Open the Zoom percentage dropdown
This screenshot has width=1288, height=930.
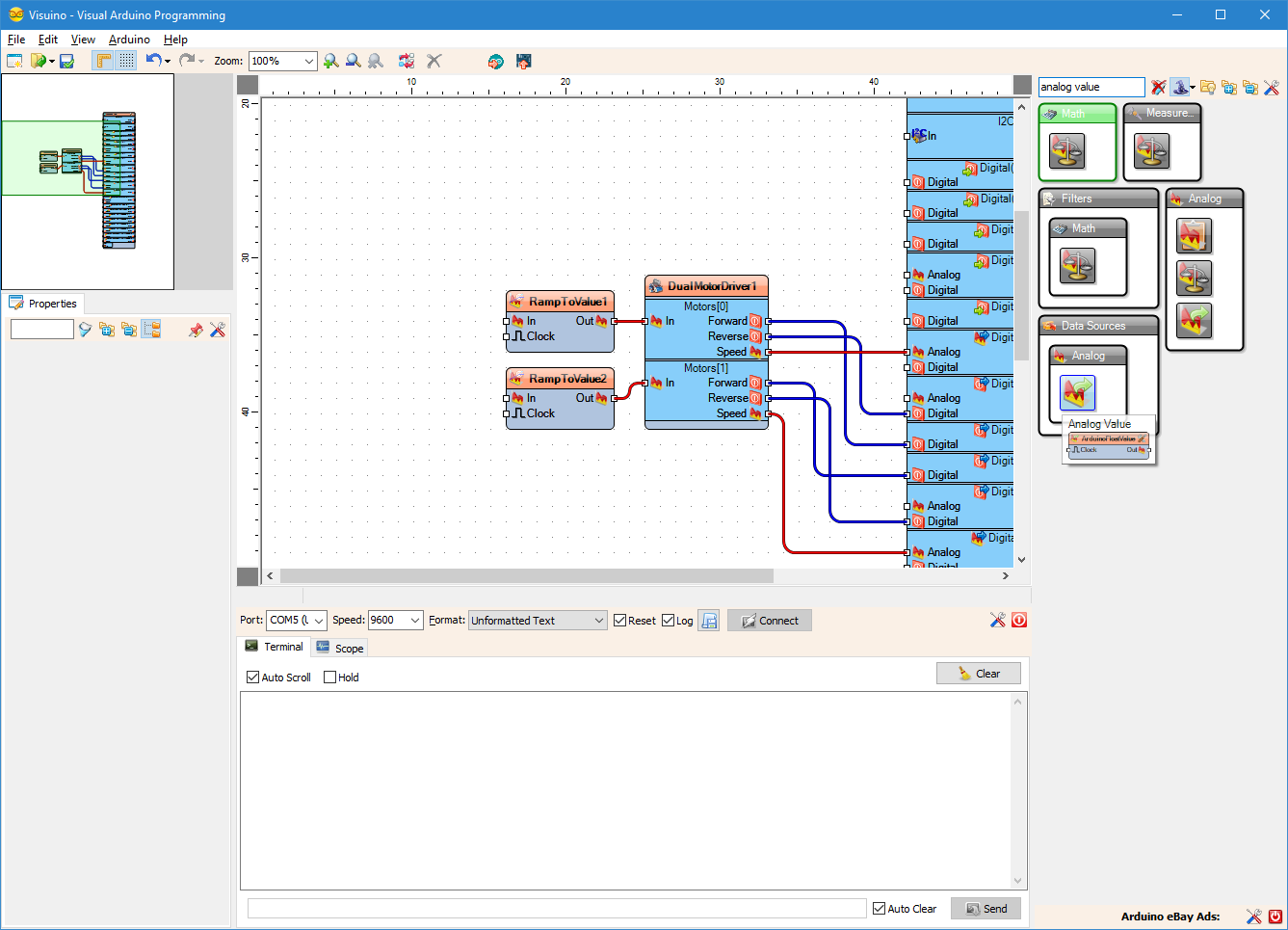point(310,60)
